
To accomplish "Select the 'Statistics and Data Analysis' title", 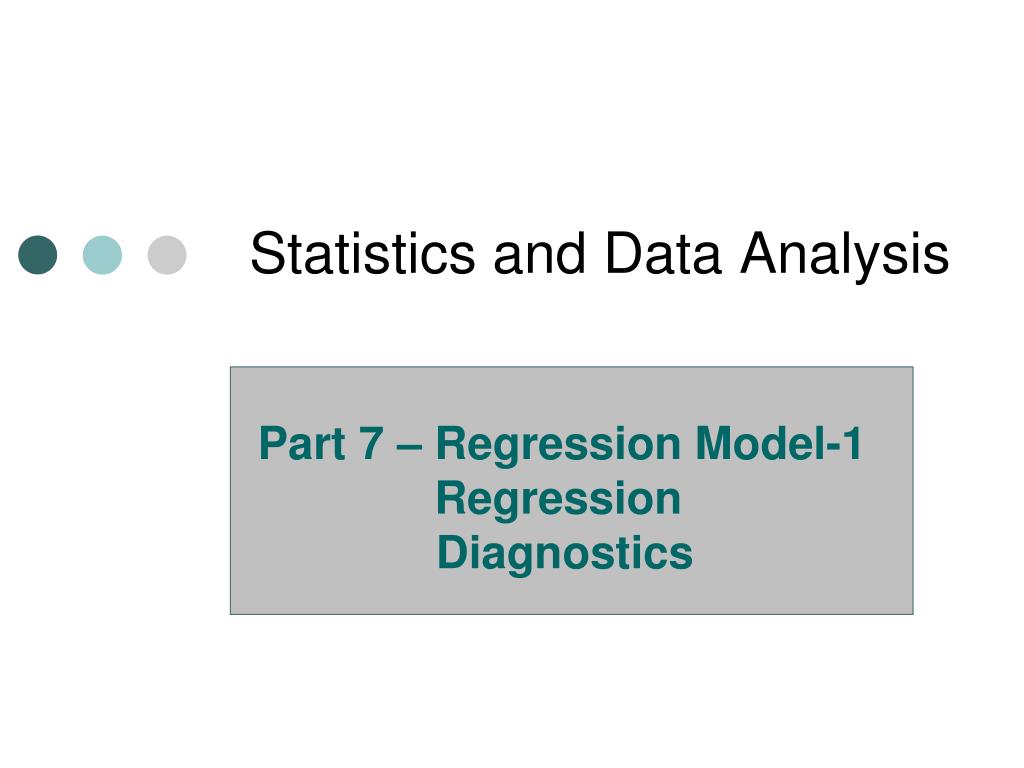I will point(600,254).
